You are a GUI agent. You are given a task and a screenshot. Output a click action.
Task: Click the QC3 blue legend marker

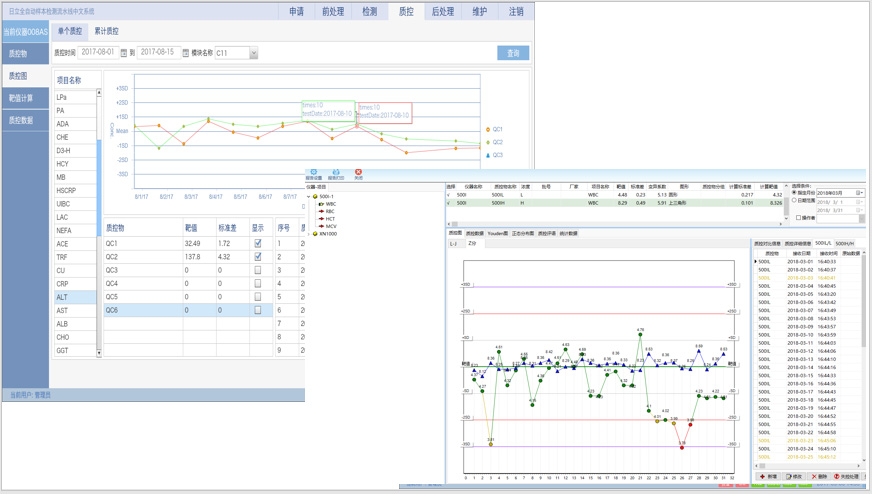click(488, 155)
